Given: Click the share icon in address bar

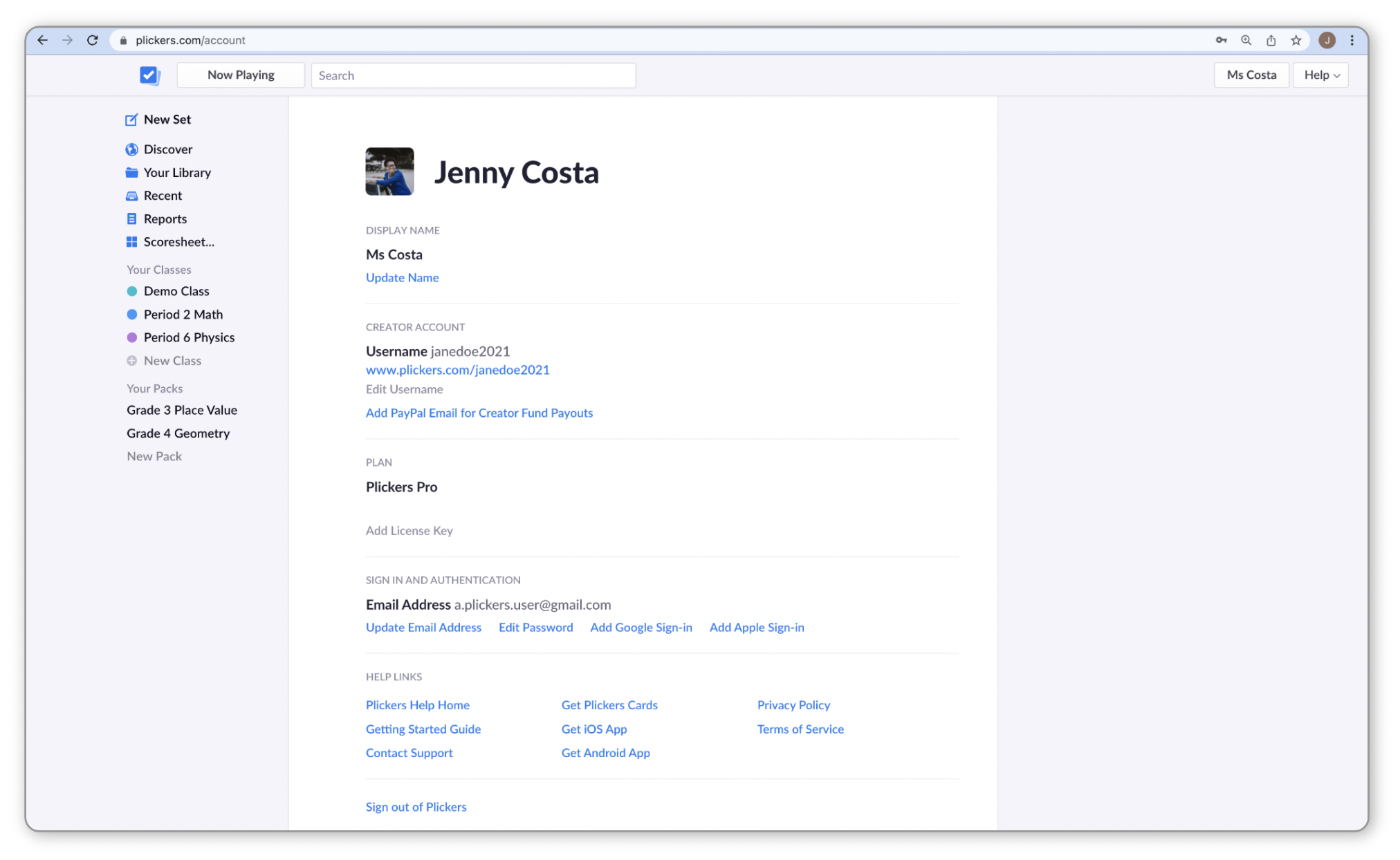Looking at the screenshot, I should [x=1271, y=40].
